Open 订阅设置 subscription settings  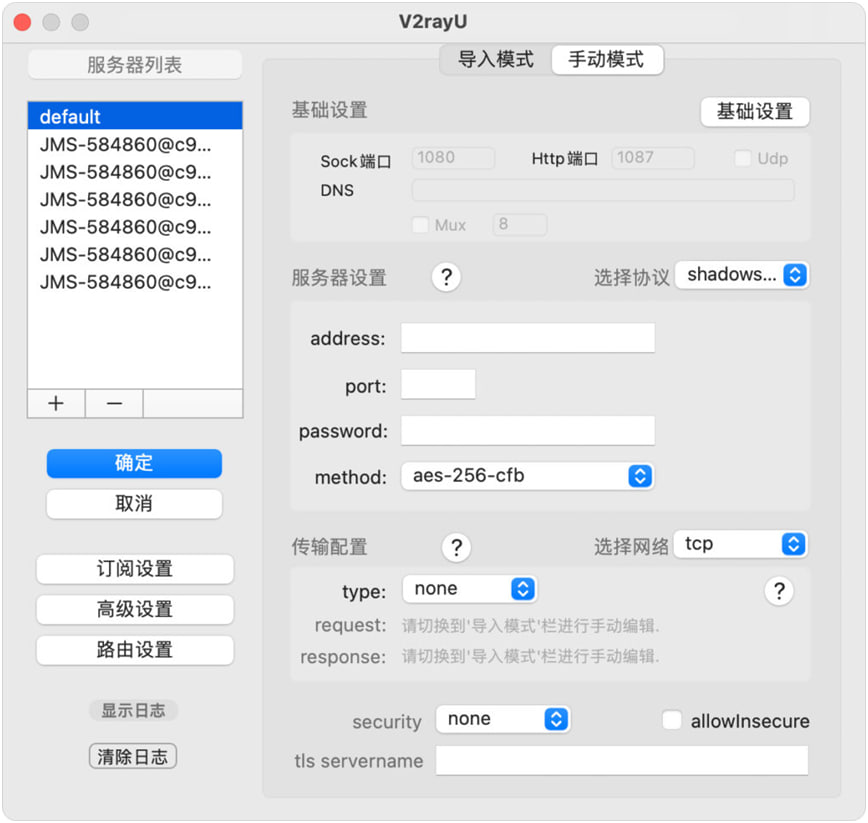[135, 569]
